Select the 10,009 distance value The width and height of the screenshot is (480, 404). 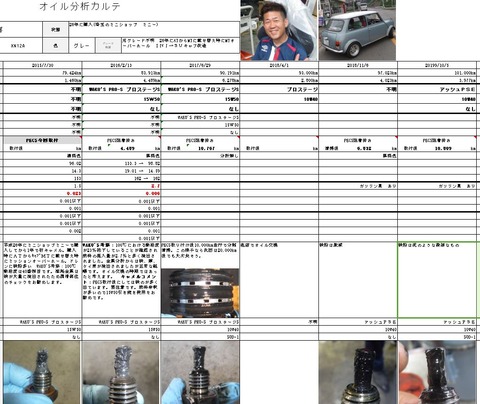(443, 148)
